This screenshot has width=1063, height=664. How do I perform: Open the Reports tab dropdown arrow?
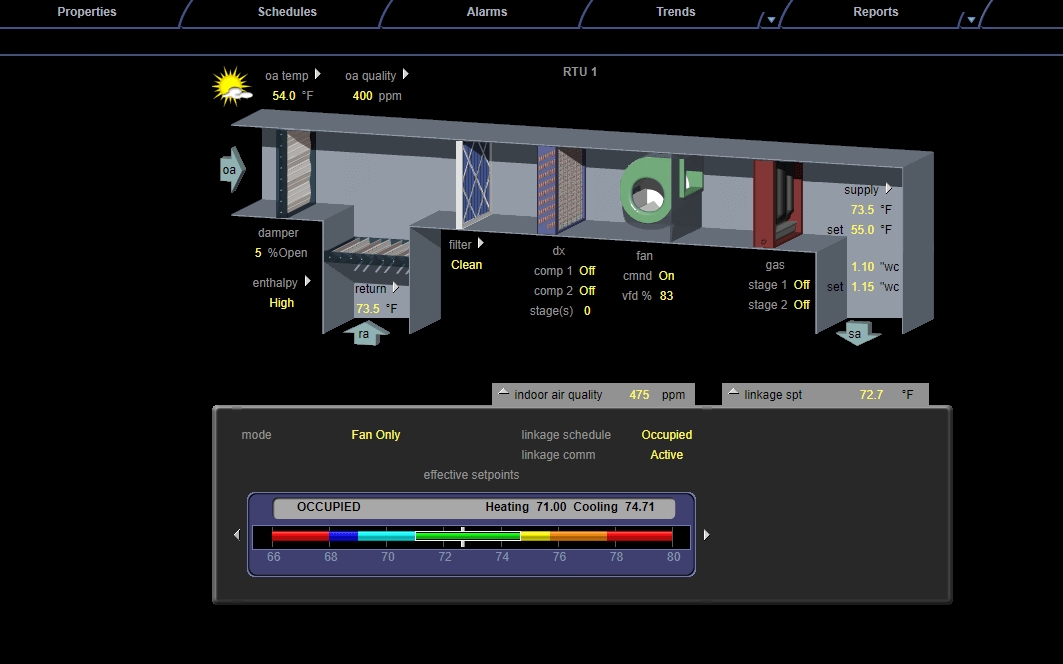pos(971,20)
